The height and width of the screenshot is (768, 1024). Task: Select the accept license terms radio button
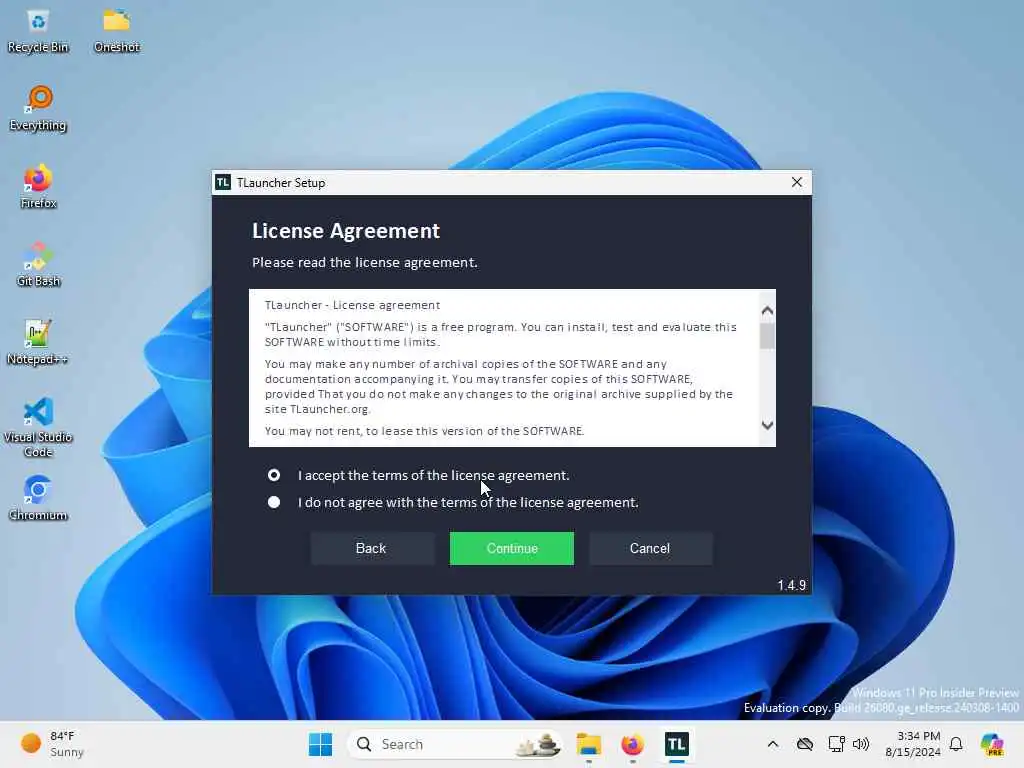274,475
